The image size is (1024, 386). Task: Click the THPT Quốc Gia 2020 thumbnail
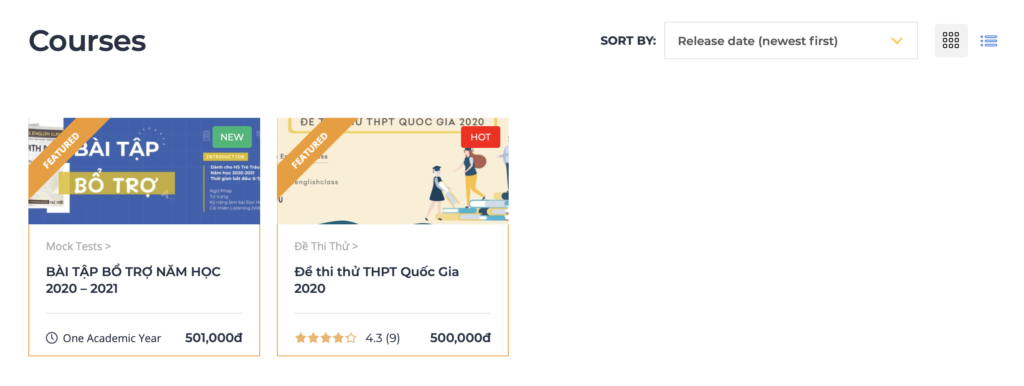coord(392,171)
